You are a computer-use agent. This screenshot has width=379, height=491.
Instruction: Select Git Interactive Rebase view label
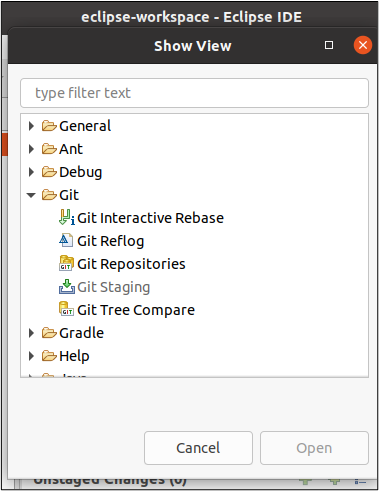150,218
